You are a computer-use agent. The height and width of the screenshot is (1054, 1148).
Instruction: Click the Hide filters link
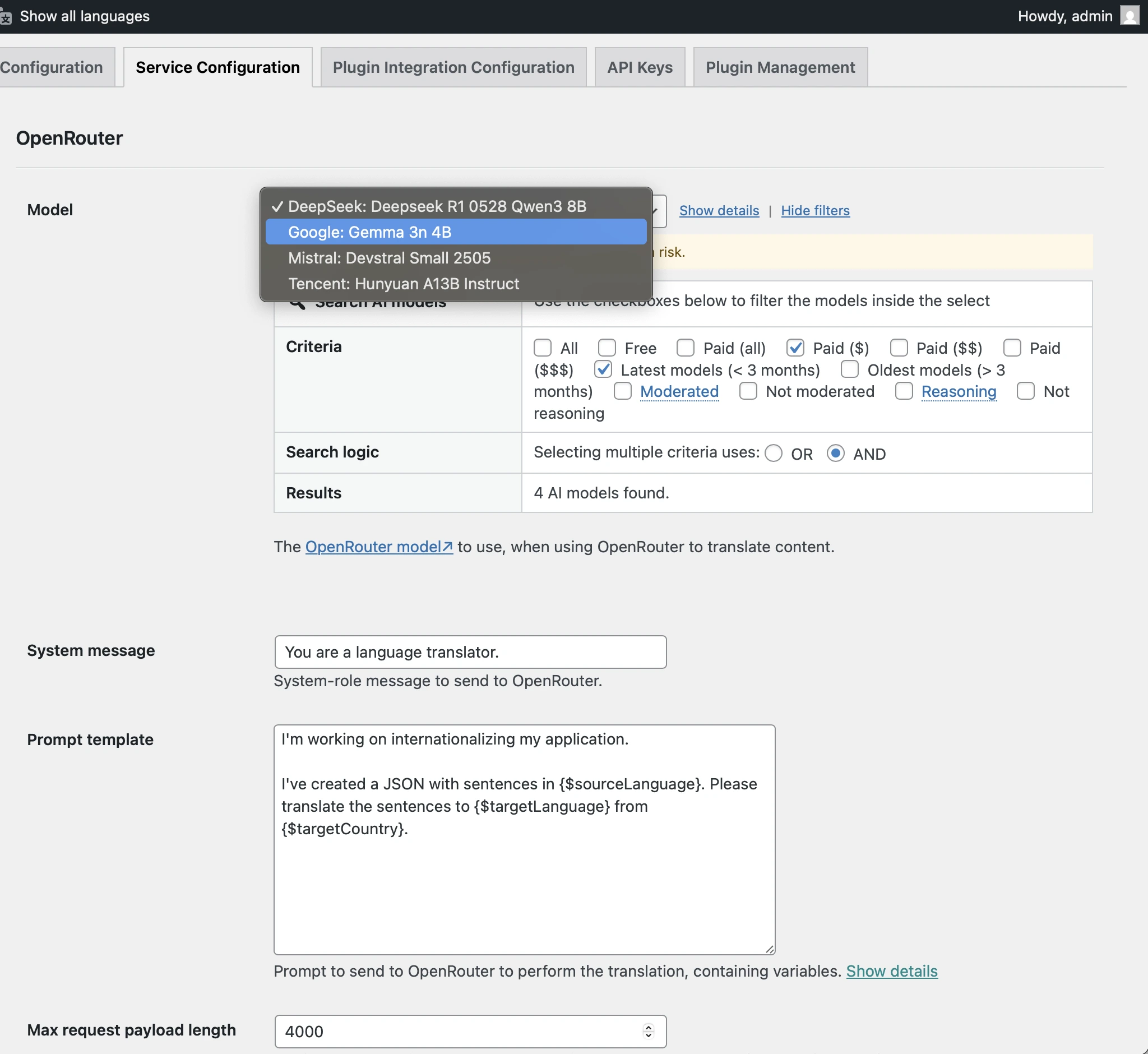(x=815, y=210)
